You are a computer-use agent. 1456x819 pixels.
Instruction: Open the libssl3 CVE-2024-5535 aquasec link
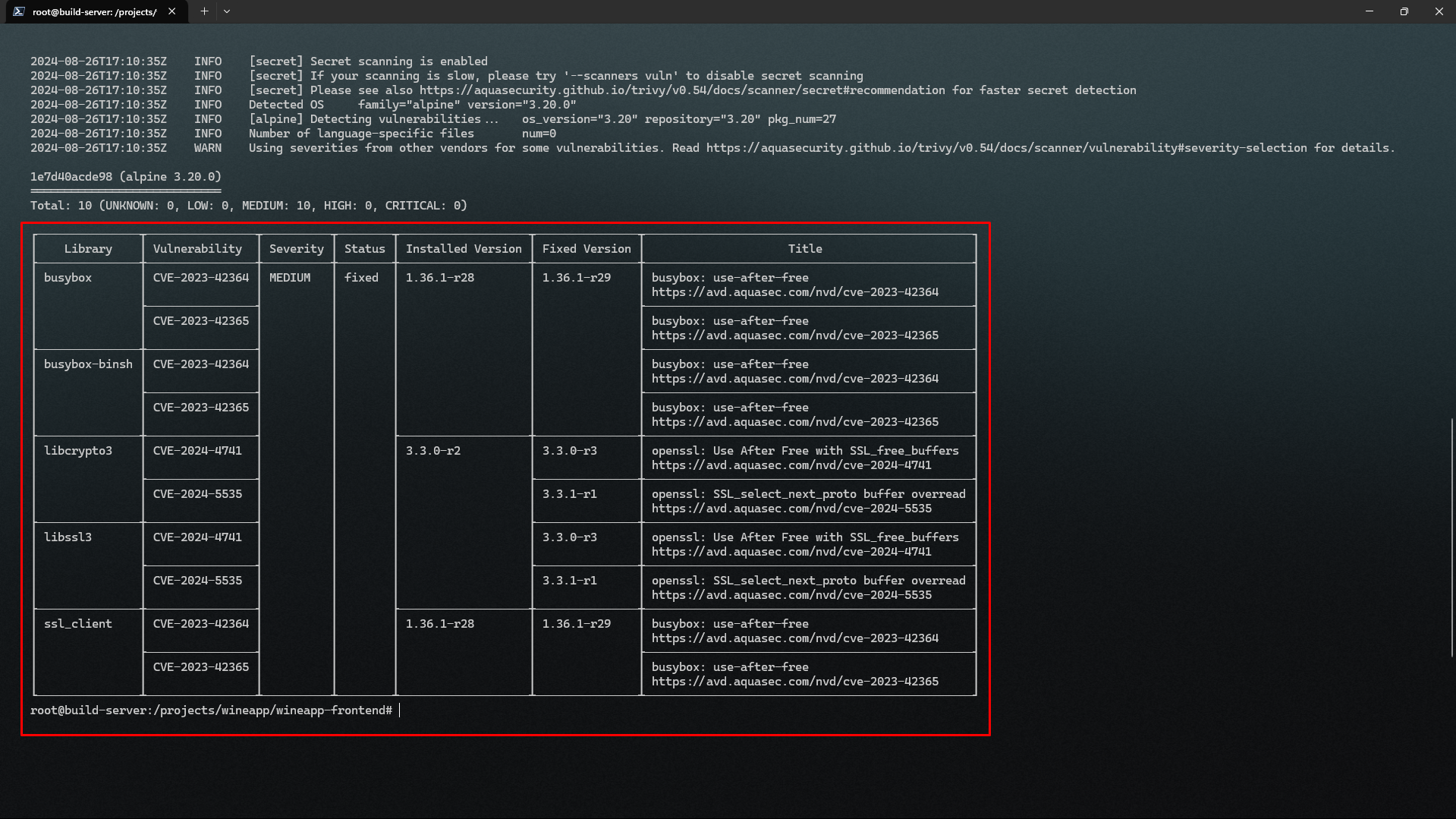791,595
